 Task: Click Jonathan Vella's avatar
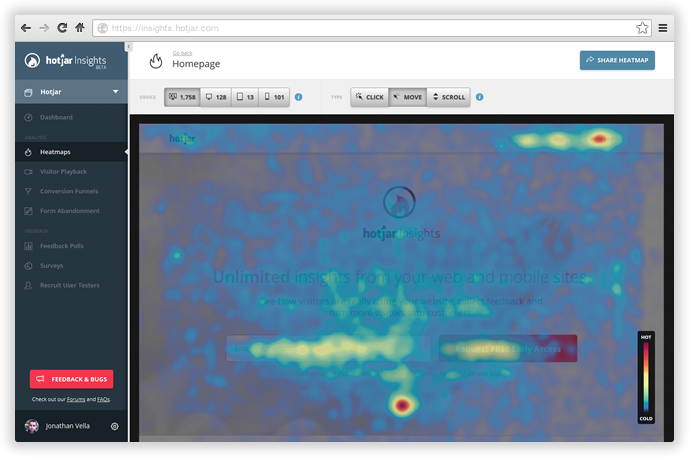click(x=32, y=426)
